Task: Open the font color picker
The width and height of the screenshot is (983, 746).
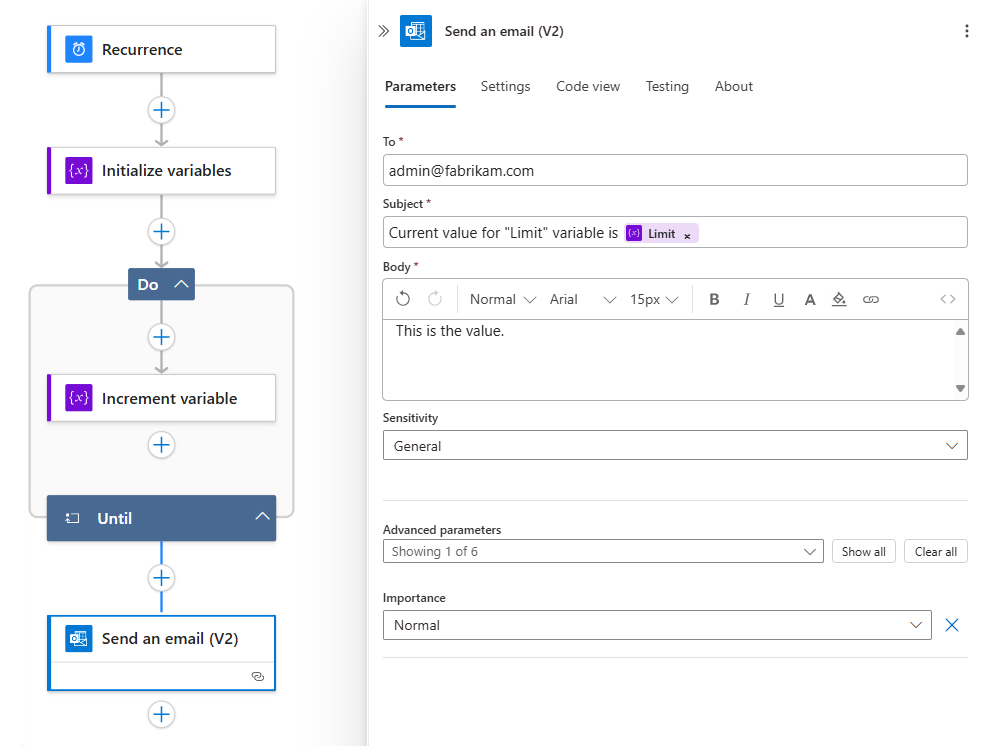Action: 810,299
